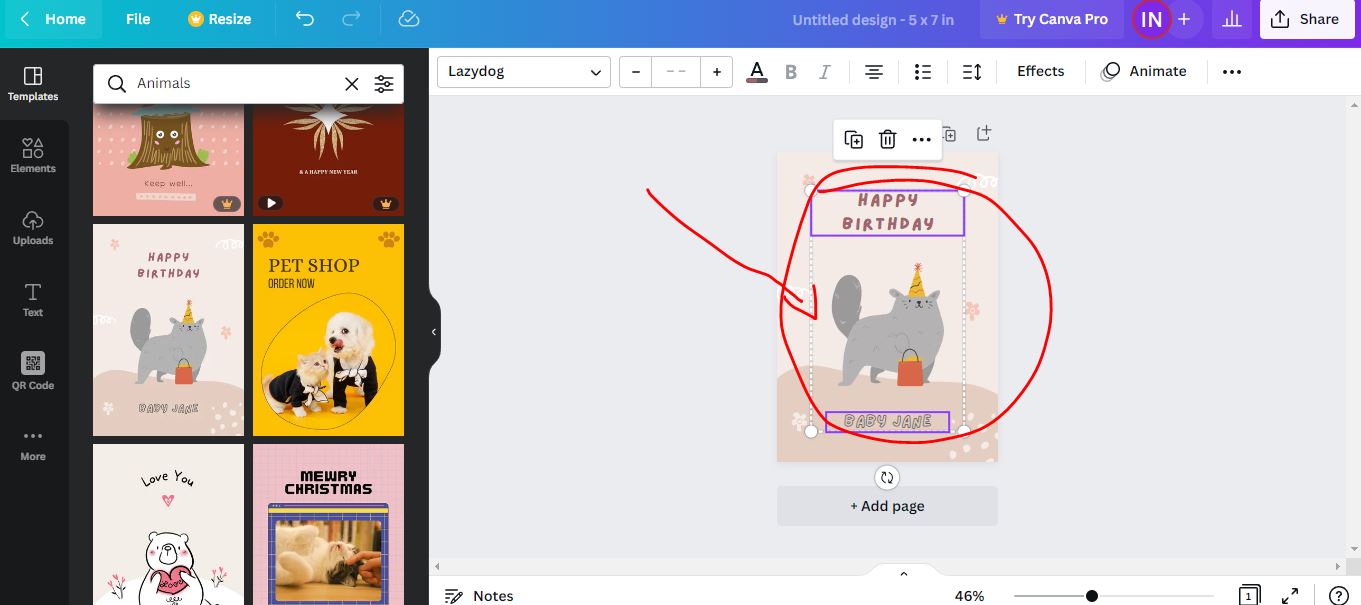Click the Add page button
This screenshot has height=605, width=1361.
(x=887, y=506)
